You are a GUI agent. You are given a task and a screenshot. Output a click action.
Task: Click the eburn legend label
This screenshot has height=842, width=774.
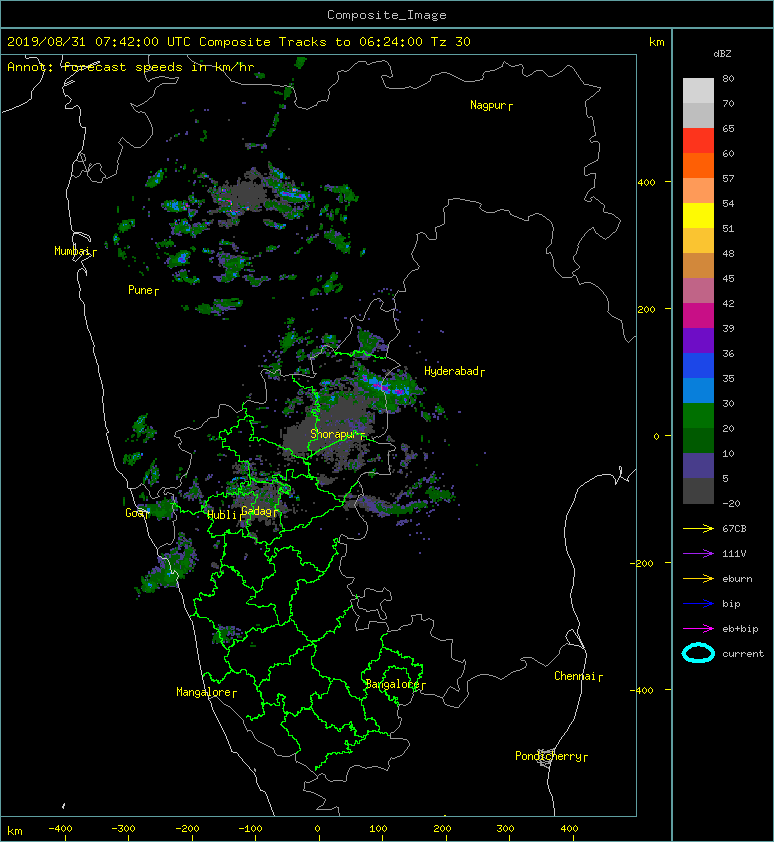(737, 579)
